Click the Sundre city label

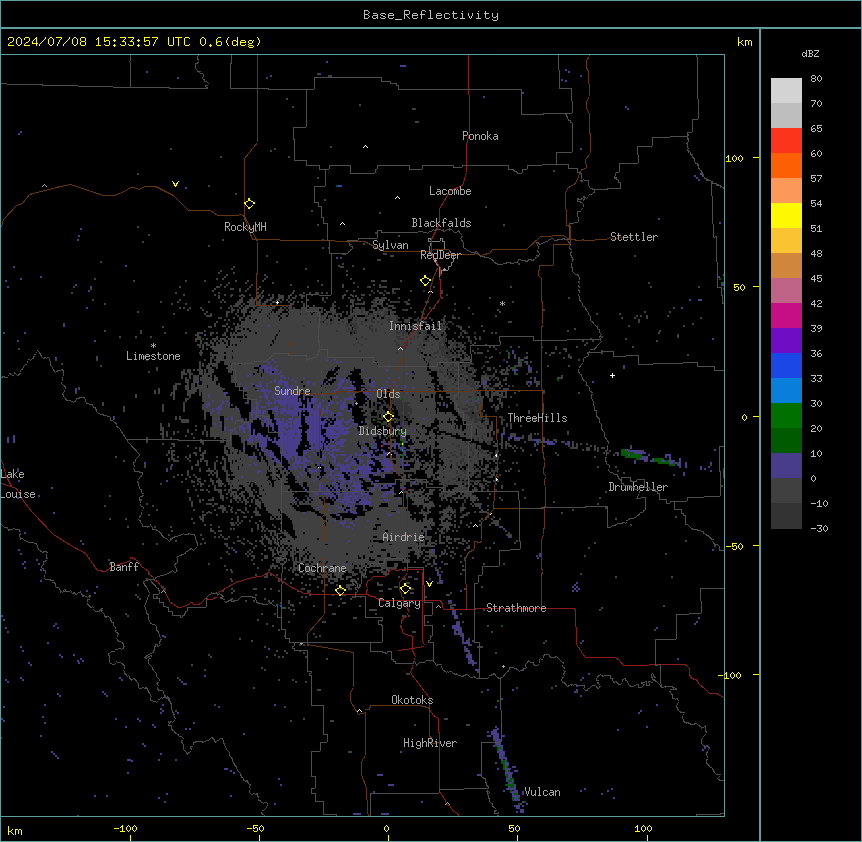(x=292, y=391)
